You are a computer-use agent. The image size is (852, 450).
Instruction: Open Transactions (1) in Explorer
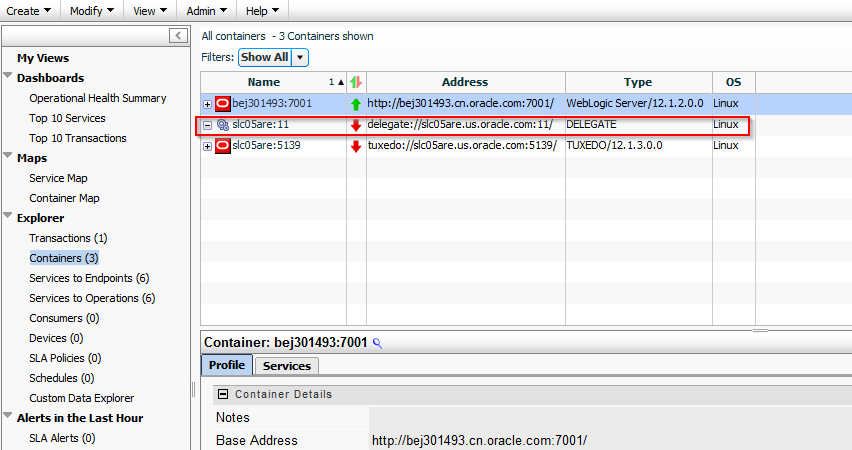[x=68, y=238]
